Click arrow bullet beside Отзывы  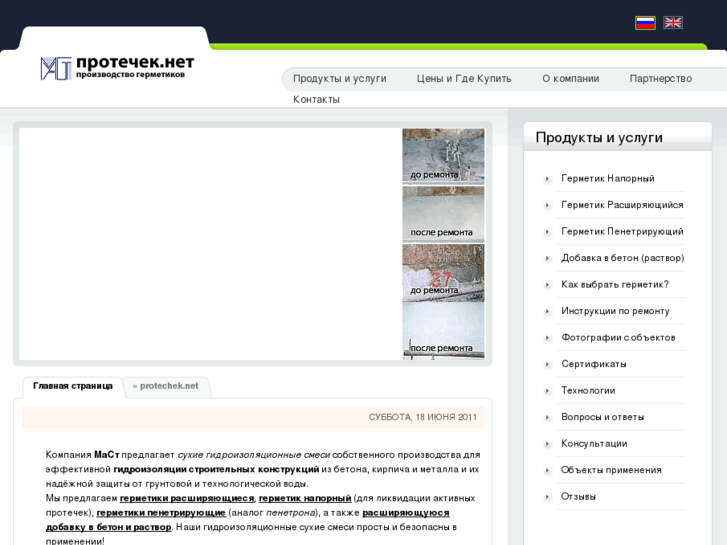pos(548,497)
